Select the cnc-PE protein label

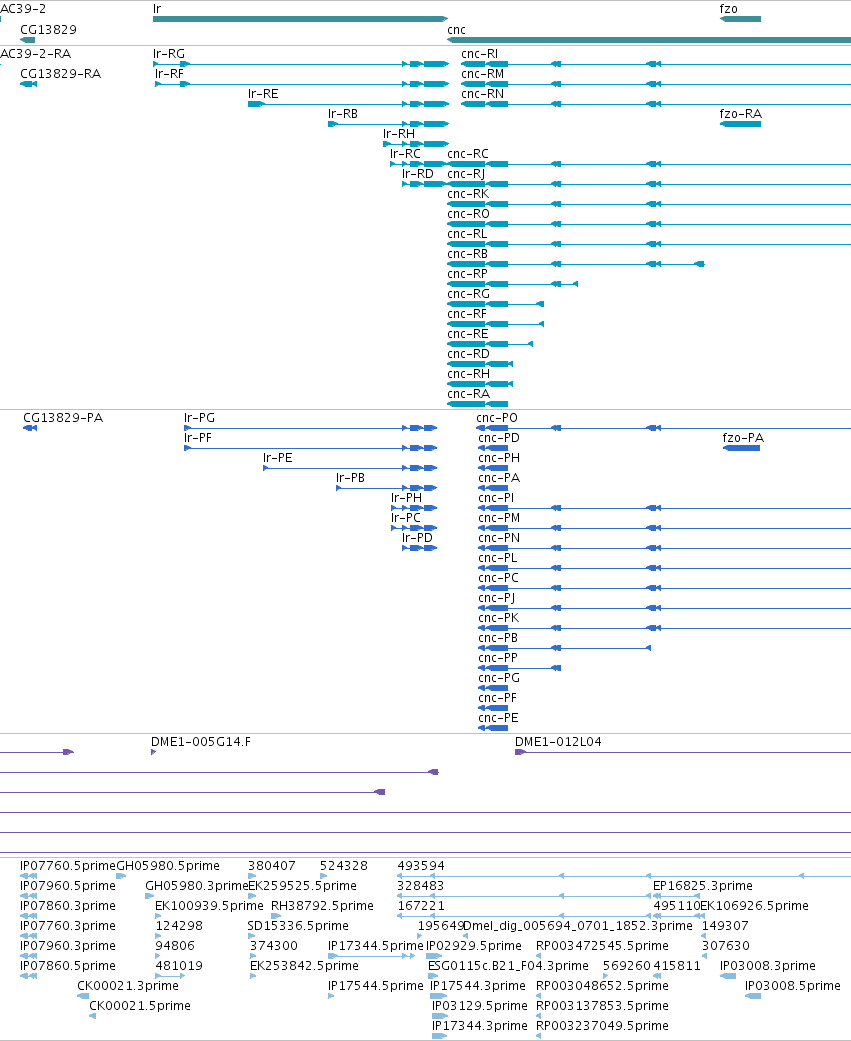point(498,718)
